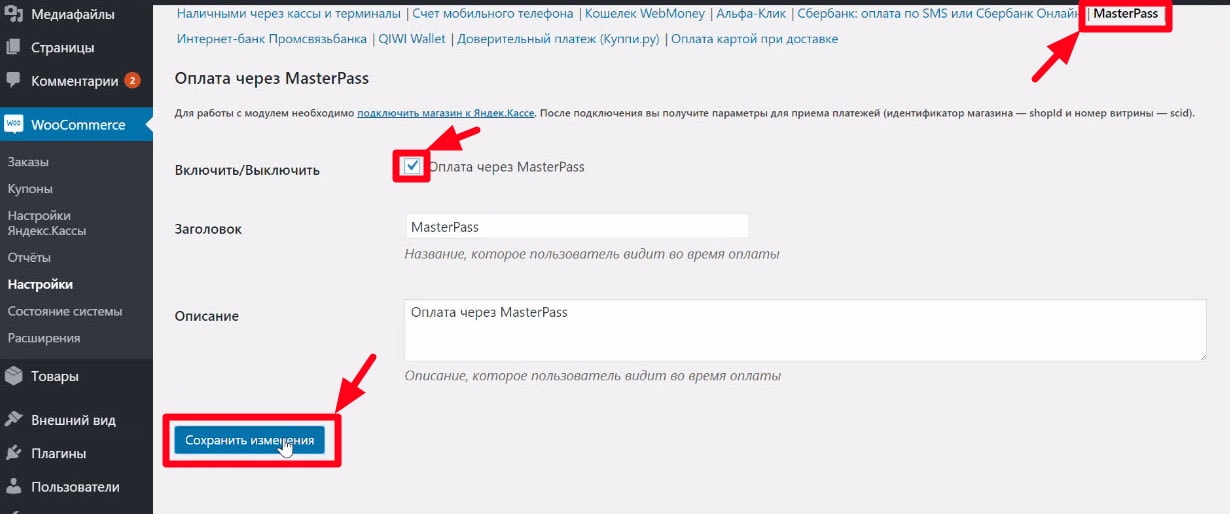Screen dimensions: 1230x514
Task: Select the MasterPass section tab
Action: 1125,14
